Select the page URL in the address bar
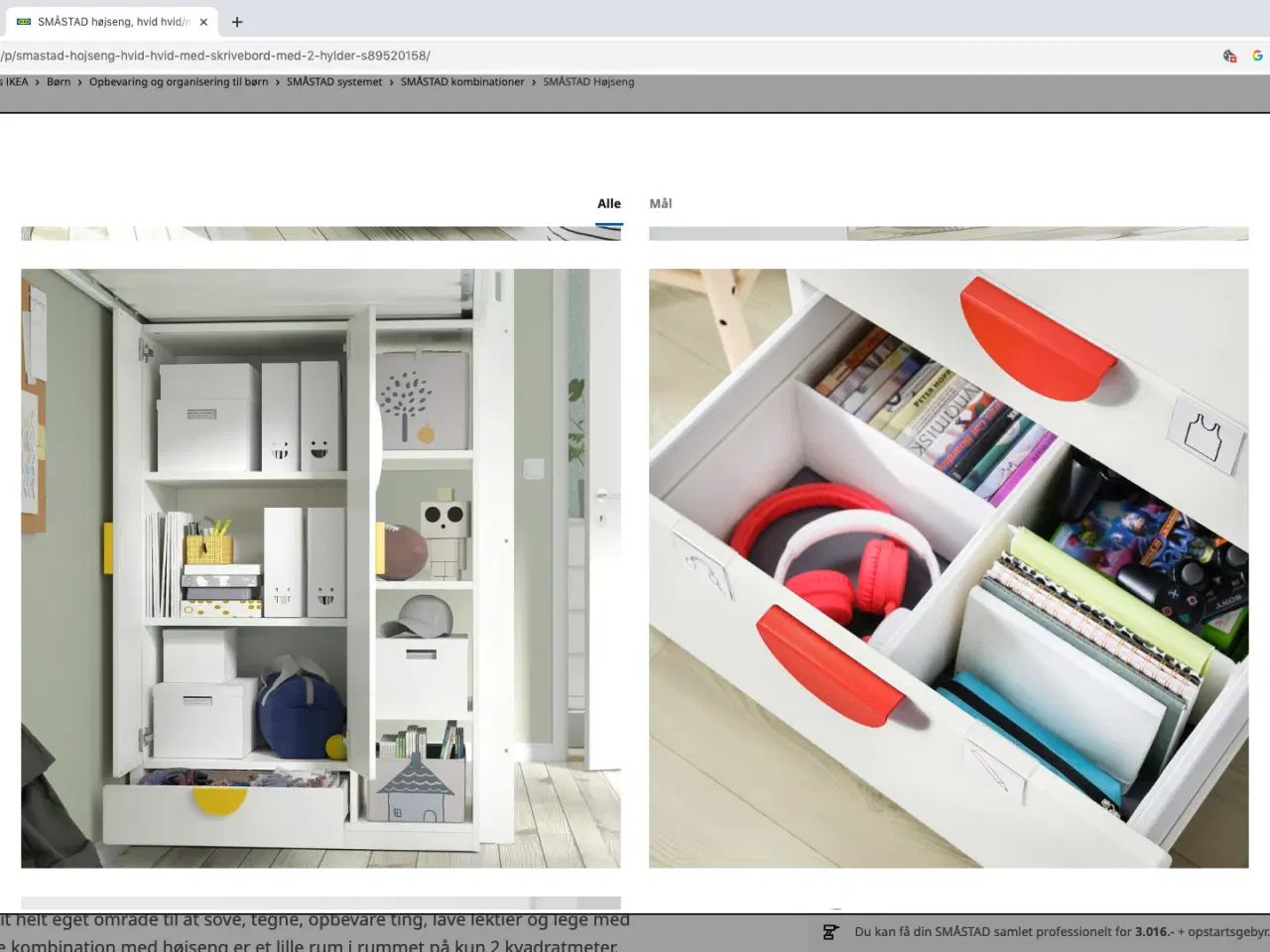The height and width of the screenshot is (952, 1270). click(x=216, y=56)
